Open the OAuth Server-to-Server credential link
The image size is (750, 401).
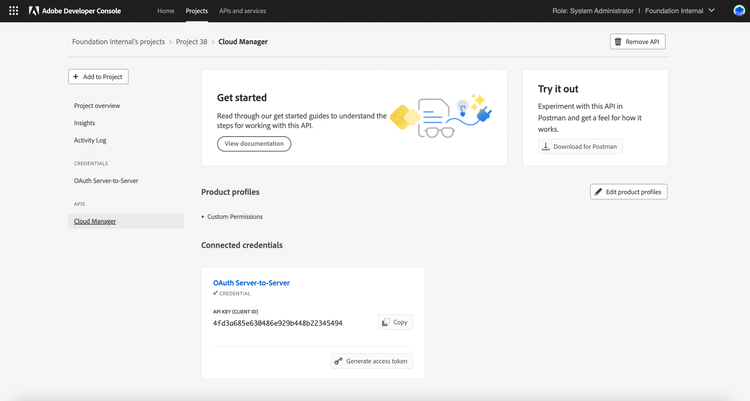pos(251,283)
